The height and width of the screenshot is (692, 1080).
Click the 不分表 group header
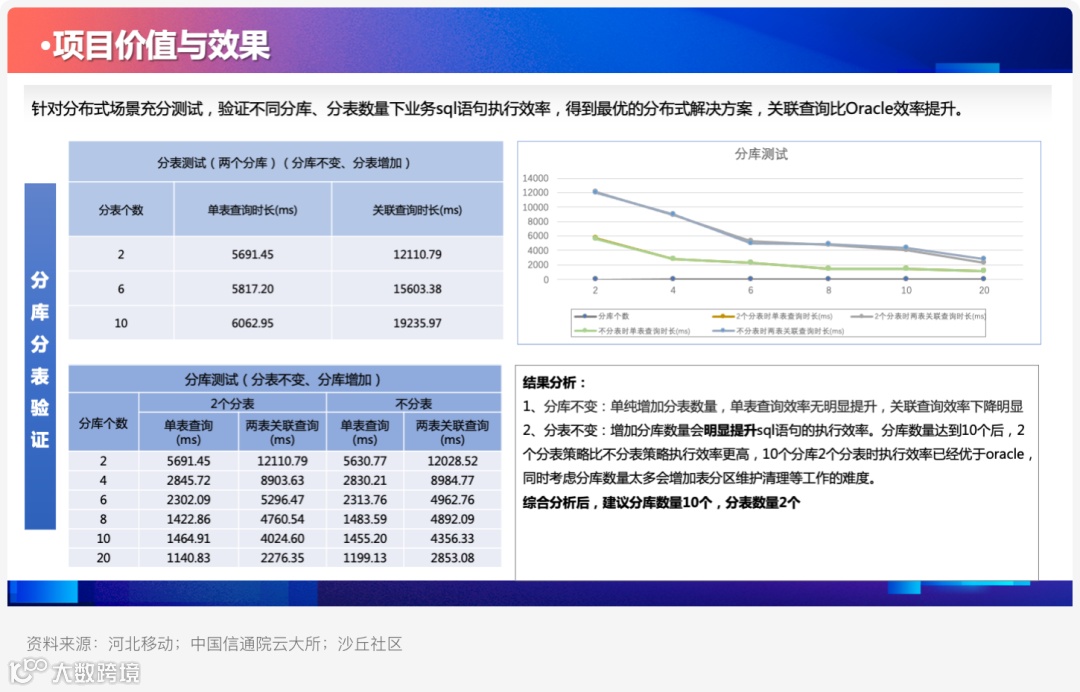(413, 403)
